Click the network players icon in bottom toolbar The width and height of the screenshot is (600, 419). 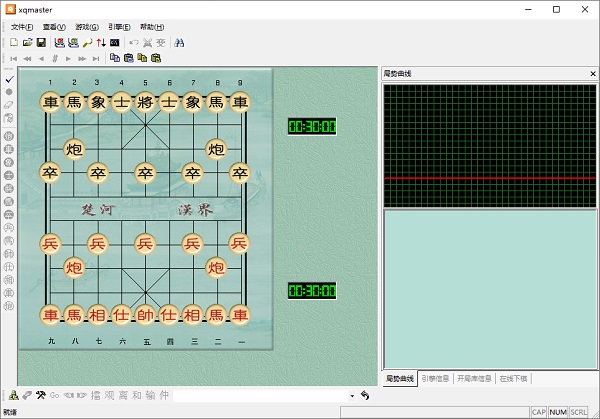(x=13, y=395)
